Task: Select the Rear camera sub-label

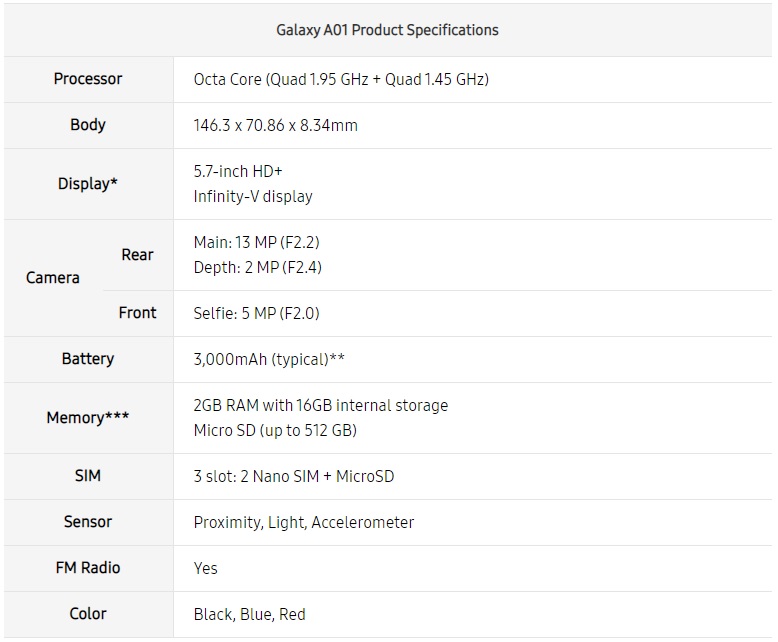Action: tap(137, 255)
